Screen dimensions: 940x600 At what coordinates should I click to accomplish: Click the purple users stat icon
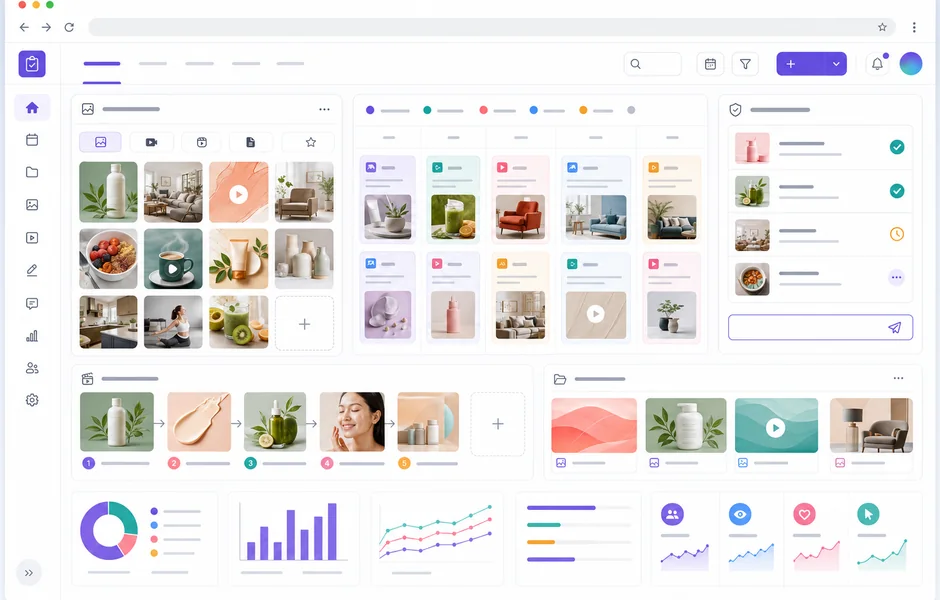tap(673, 514)
